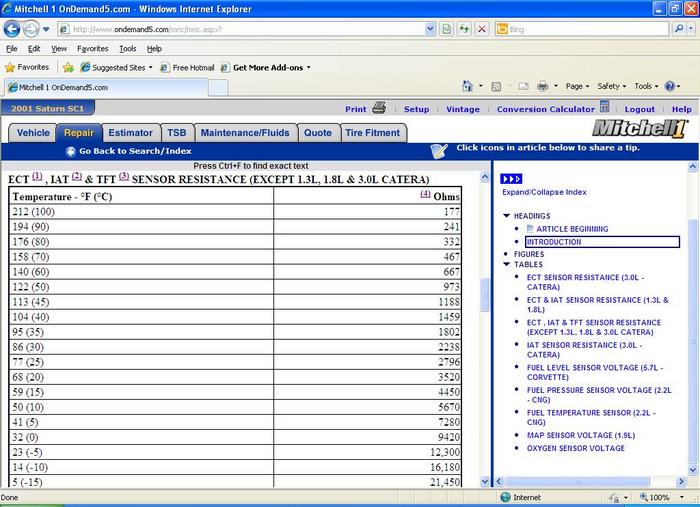Image resolution: width=700 pixels, height=507 pixels.
Task: Collapse the HEADINGS tree section
Action: click(x=506, y=216)
